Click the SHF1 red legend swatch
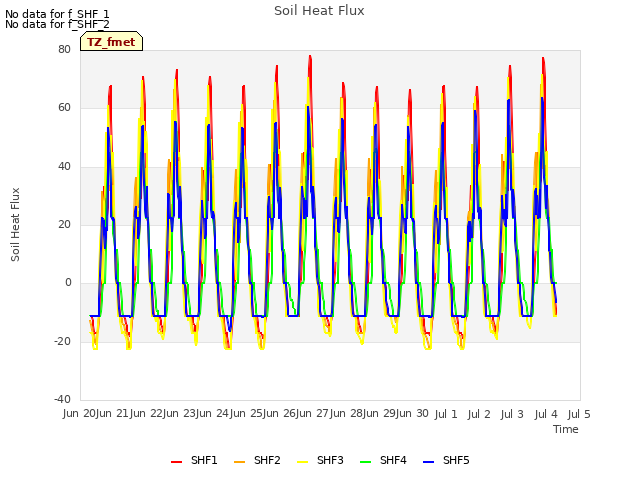640x480 pixels. coord(176,462)
